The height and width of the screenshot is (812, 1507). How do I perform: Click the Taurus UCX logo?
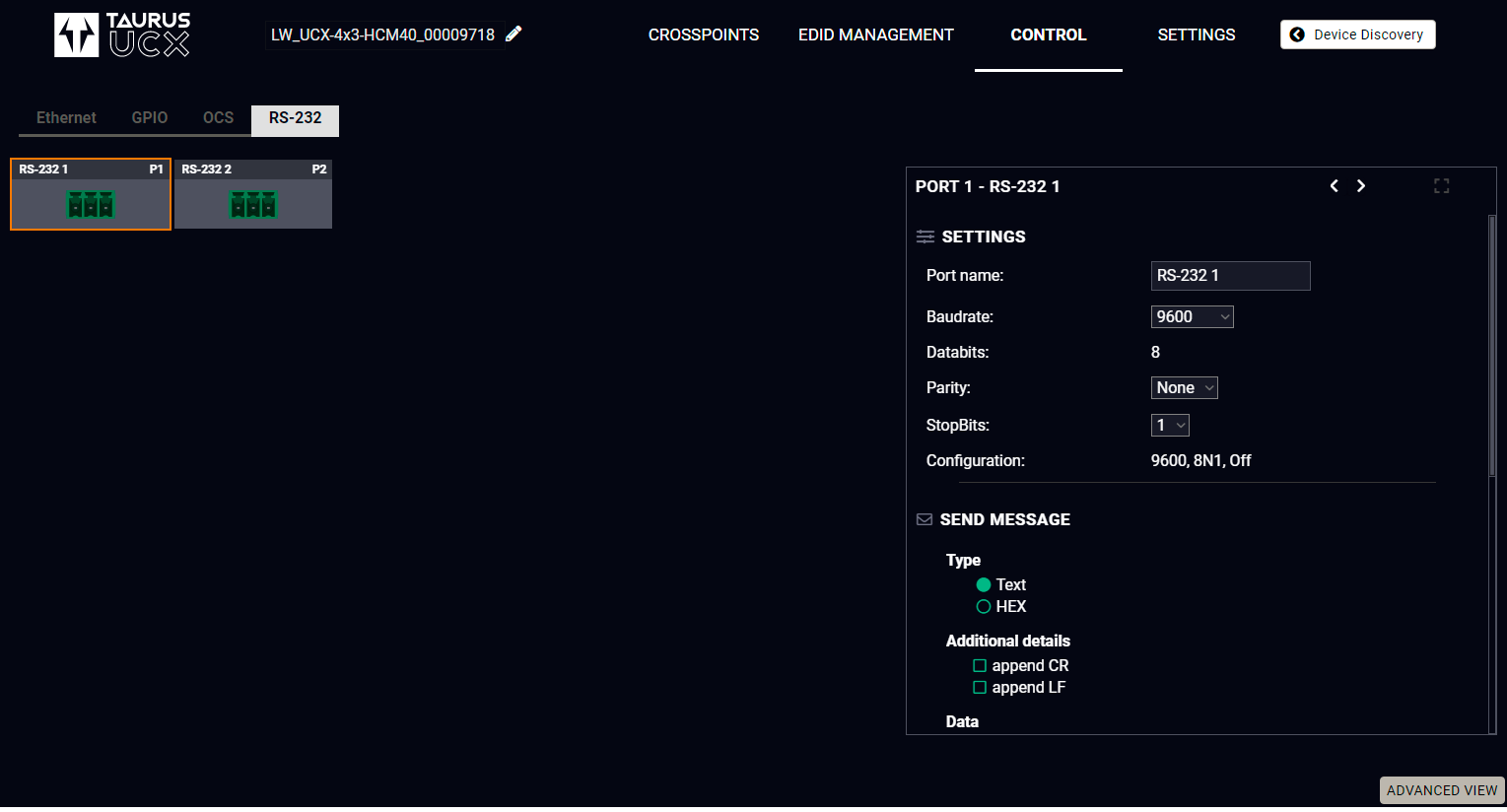tap(122, 35)
